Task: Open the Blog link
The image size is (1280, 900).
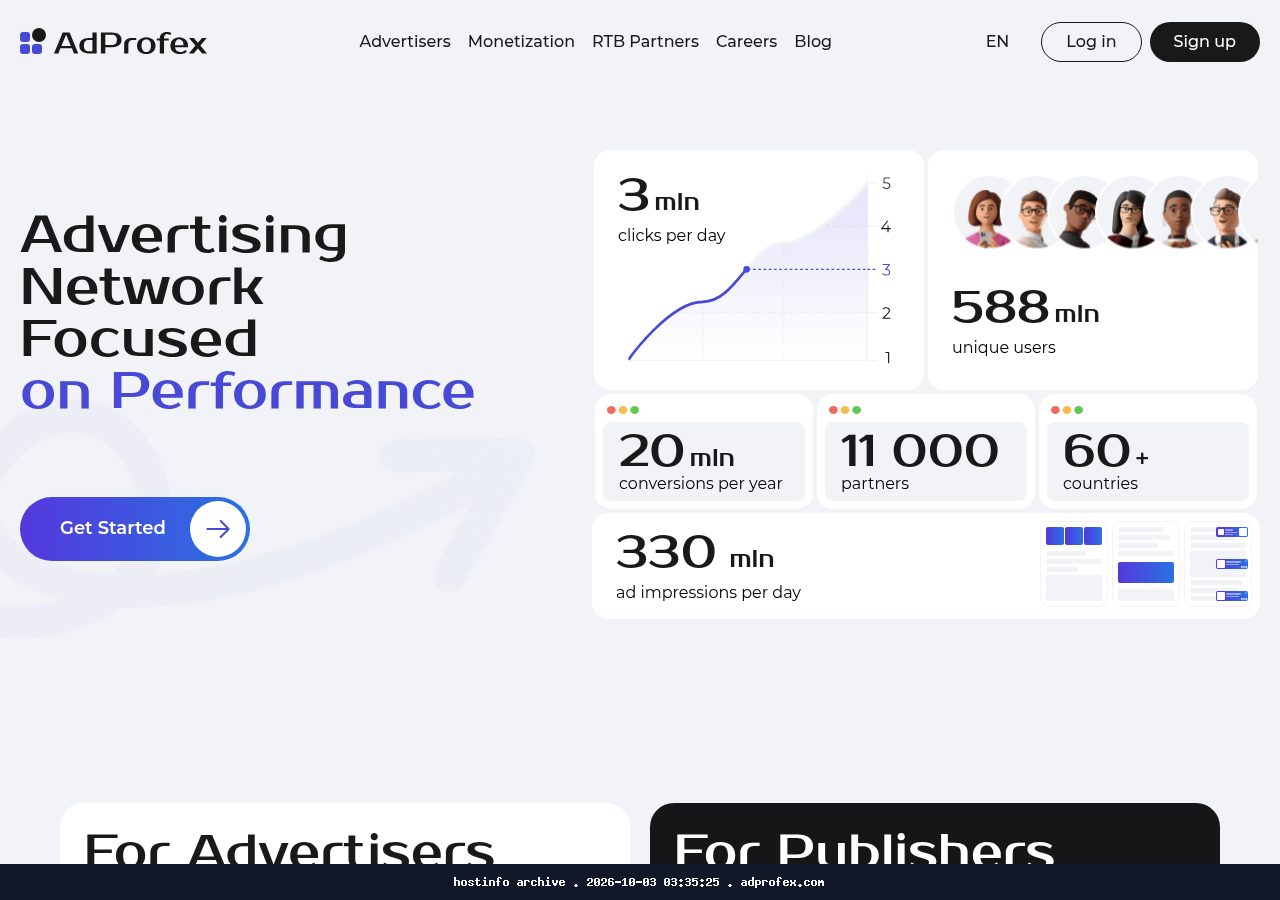Action: [813, 42]
